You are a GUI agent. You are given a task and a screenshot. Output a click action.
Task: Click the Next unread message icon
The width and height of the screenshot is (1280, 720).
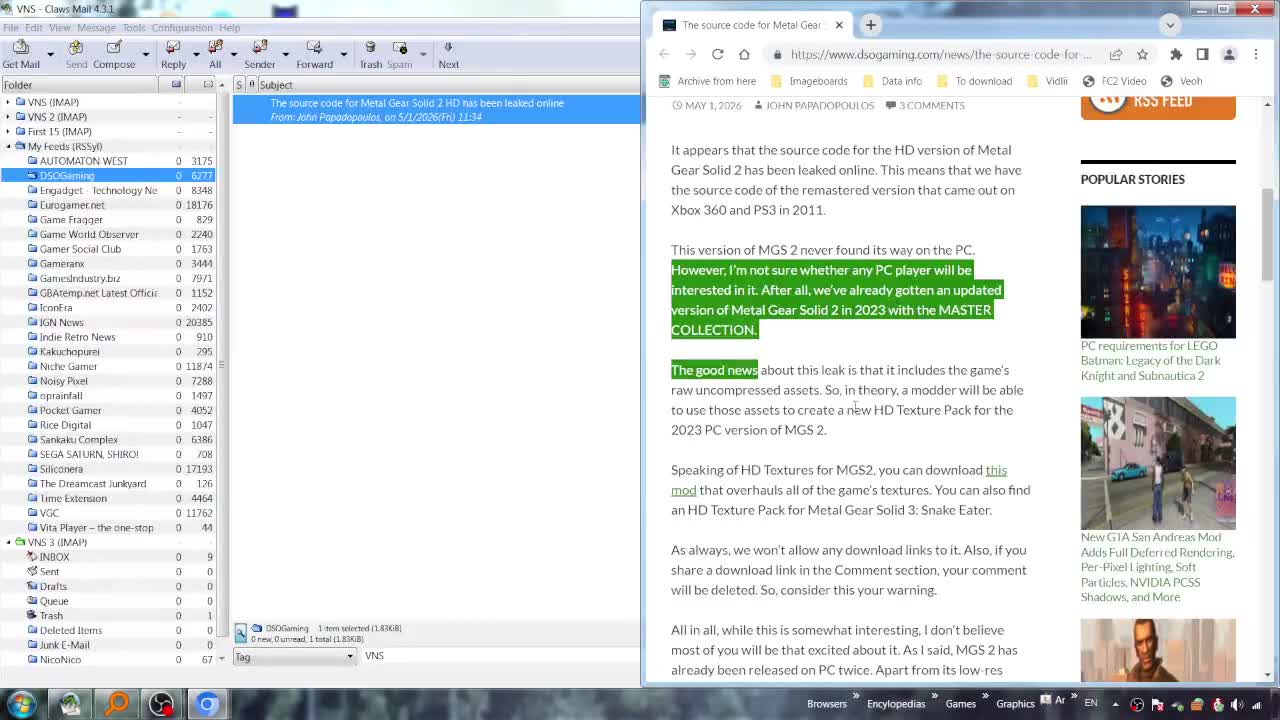448,54
